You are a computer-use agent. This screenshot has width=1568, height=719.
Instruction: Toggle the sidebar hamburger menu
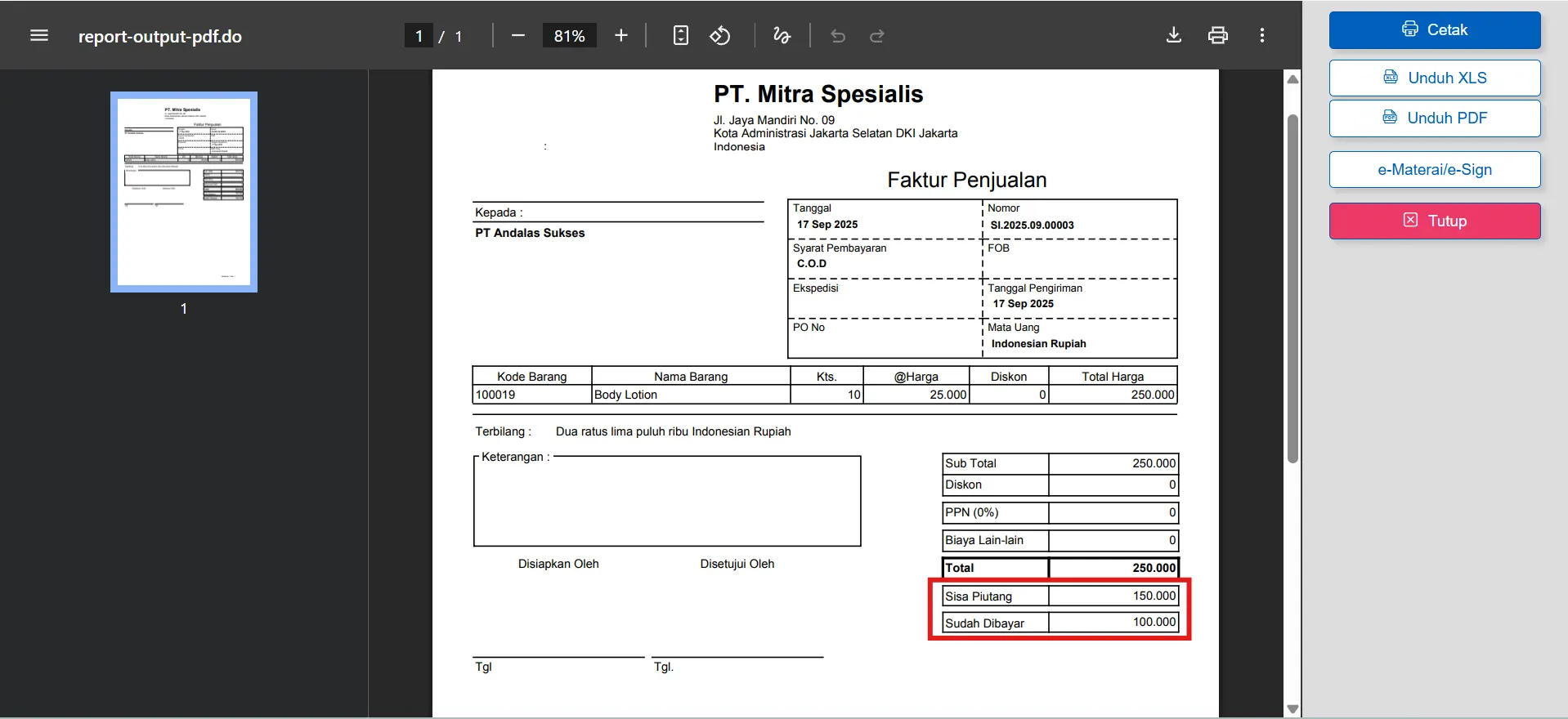point(38,36)
